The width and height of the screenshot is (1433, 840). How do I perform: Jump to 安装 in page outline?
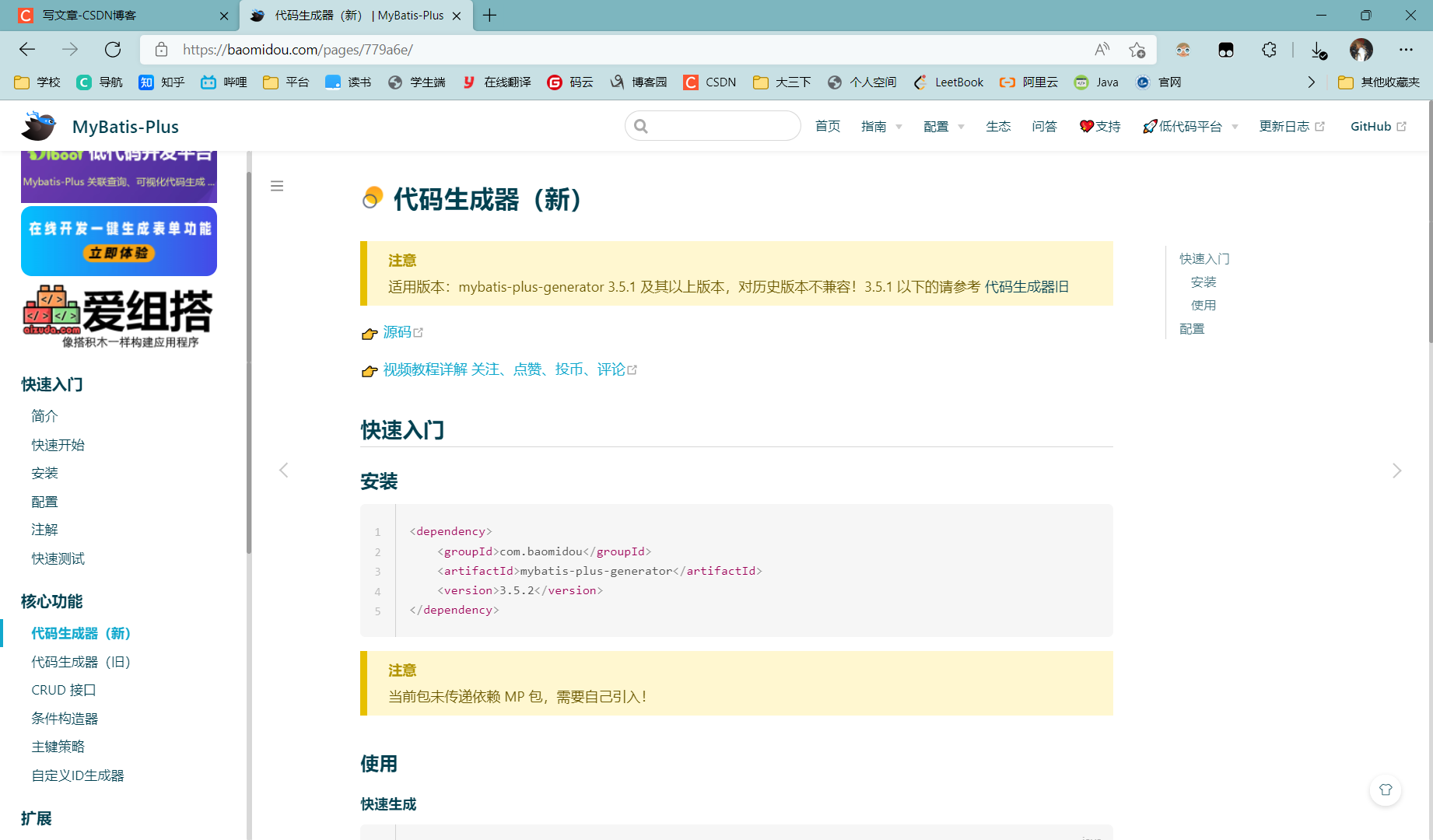click(x=1203, y=282)
